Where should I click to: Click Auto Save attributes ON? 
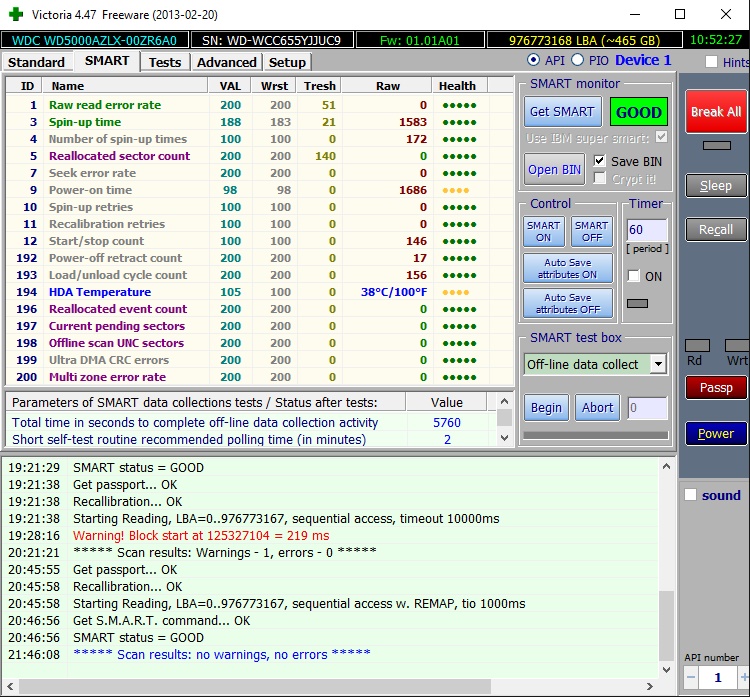point(568,268)
